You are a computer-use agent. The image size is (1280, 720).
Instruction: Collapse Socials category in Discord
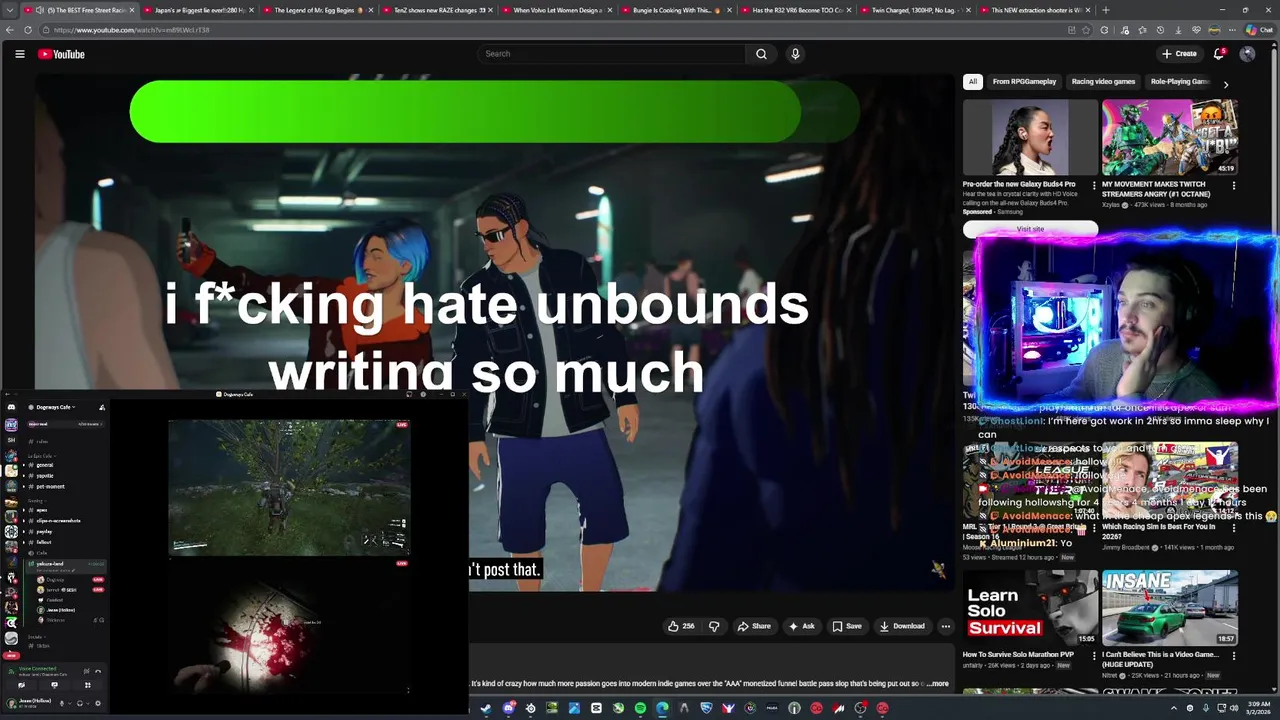pyautogui.click(x=35, y=636)
